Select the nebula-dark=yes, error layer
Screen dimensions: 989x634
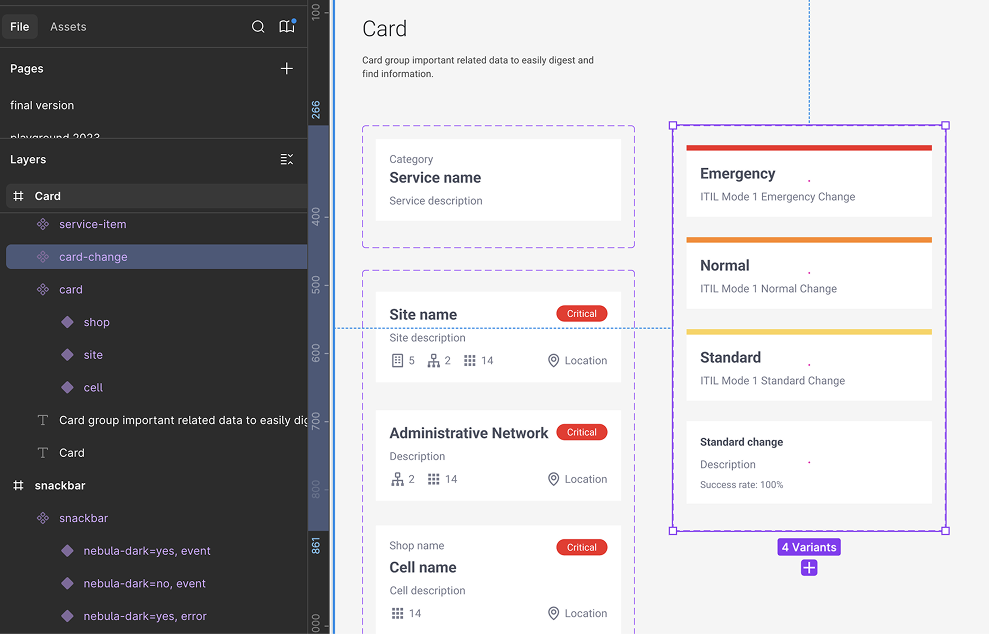pos(145,617)
